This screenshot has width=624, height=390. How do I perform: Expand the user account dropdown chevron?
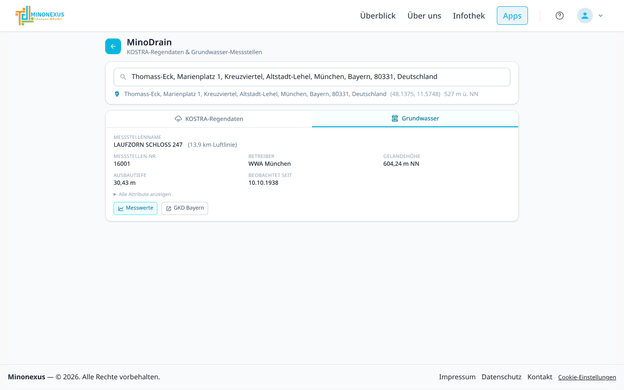coord(601,16)
